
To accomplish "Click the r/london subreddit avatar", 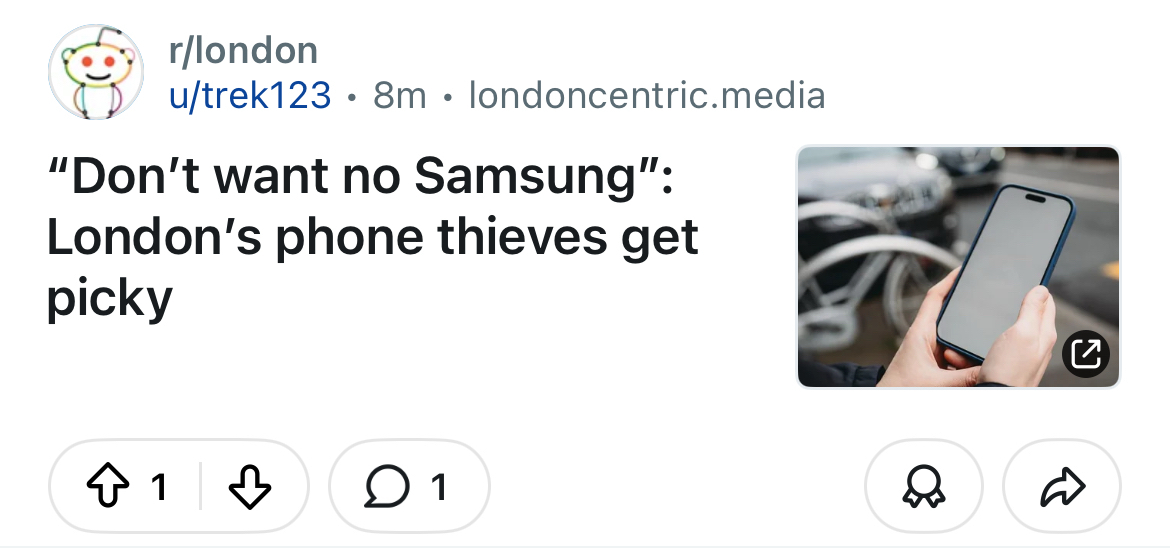I will point(96,73).
